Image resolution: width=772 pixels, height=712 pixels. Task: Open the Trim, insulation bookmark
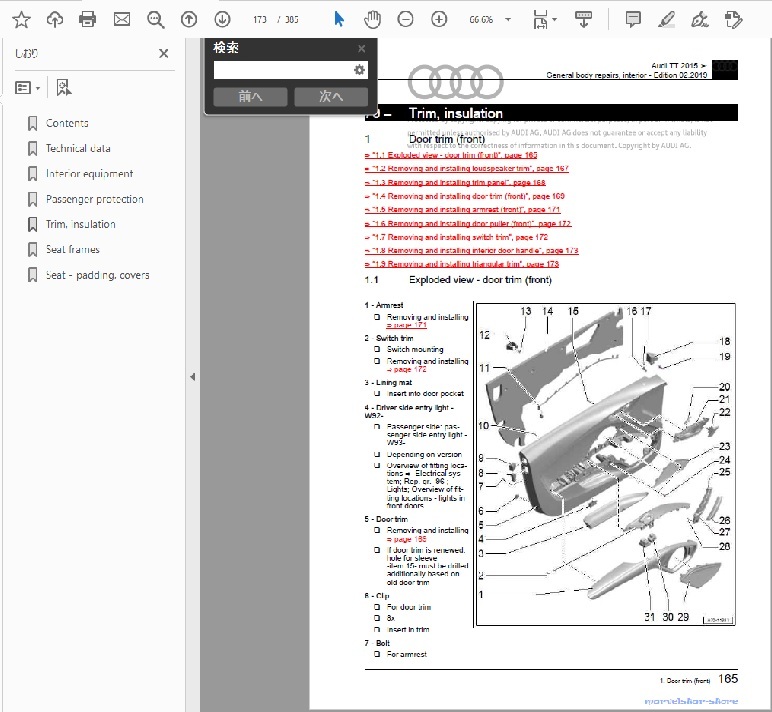click(80, 224)
